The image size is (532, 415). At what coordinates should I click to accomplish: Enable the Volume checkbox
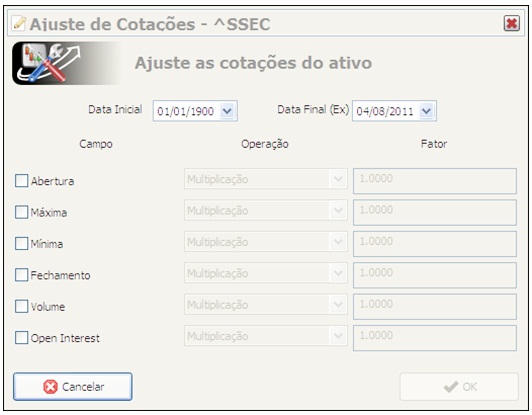pos(21,306)
